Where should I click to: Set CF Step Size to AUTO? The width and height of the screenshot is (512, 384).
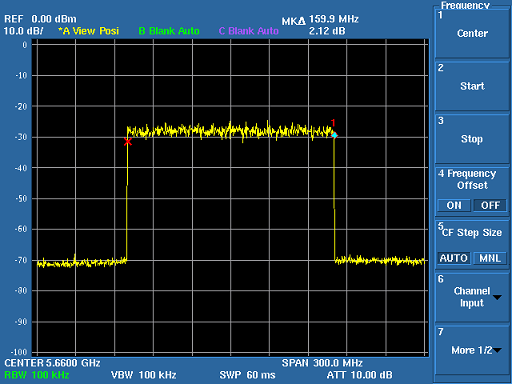454,258
